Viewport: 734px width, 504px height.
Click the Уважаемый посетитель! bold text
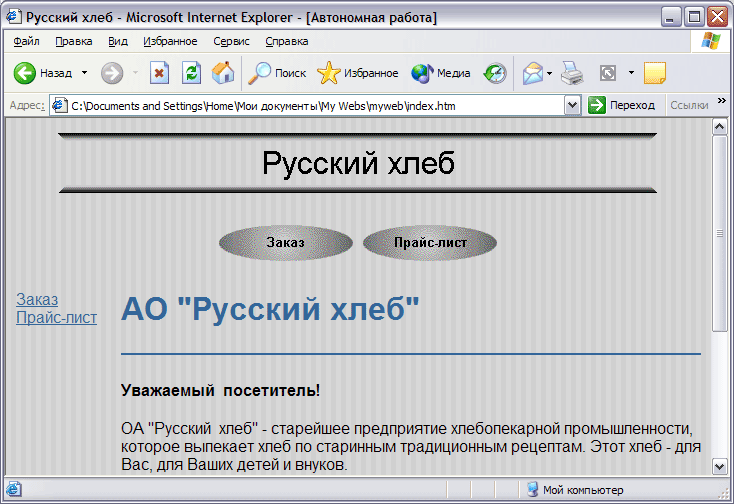[220, 390]
